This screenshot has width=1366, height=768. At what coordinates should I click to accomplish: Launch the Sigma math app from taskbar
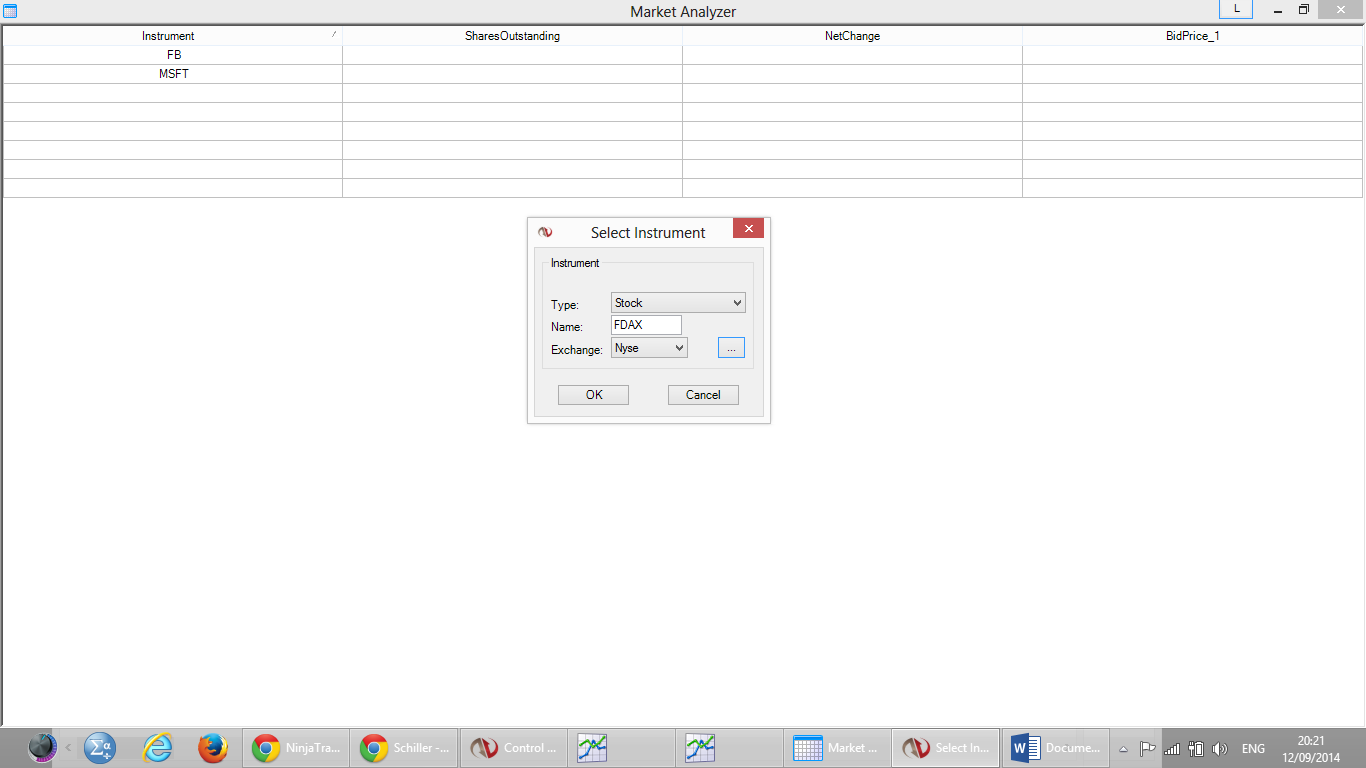pos(100,747)
